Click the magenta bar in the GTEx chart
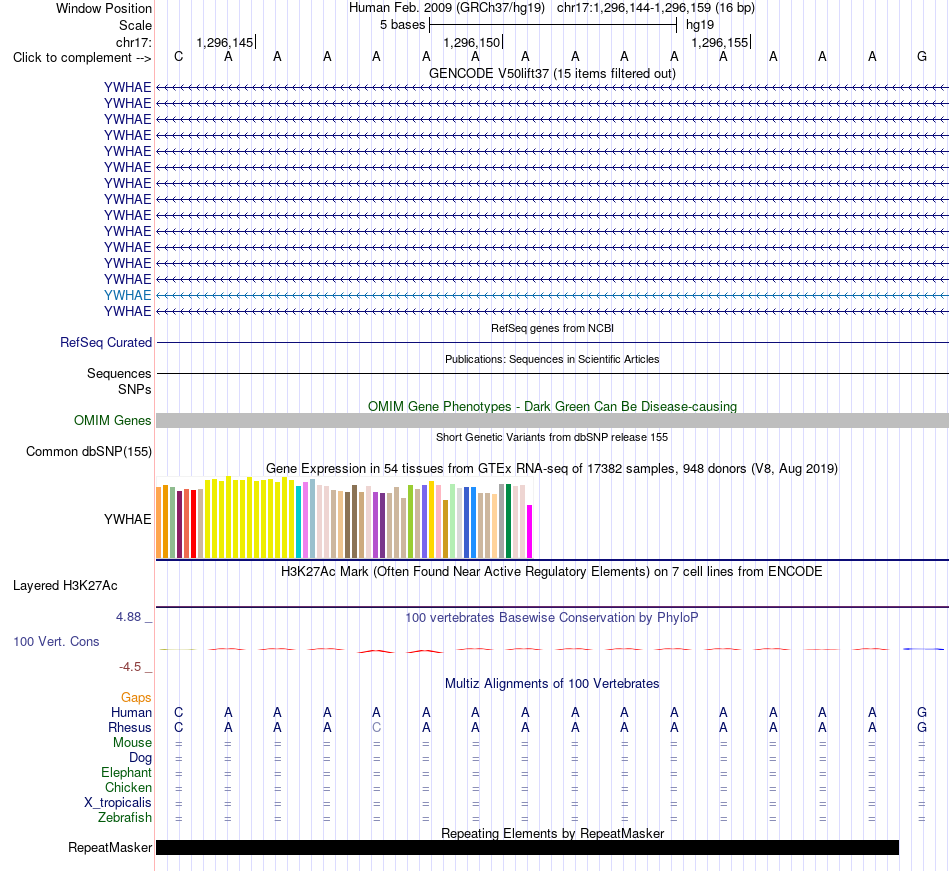 [530, 531]
